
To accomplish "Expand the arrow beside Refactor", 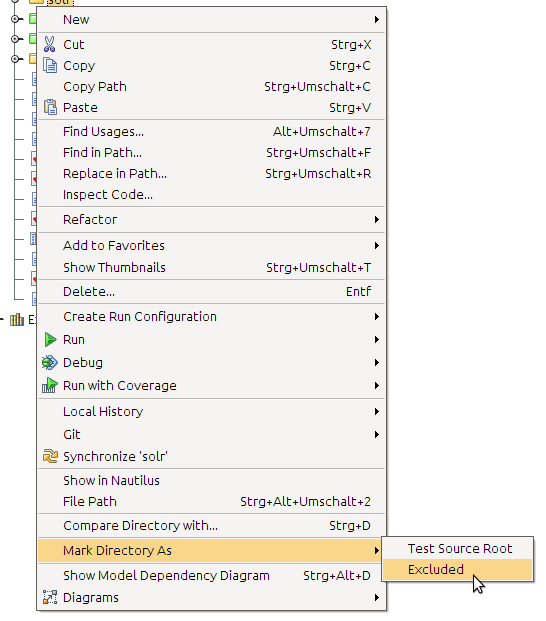I will pyautogui.click(x=377, y=219).
